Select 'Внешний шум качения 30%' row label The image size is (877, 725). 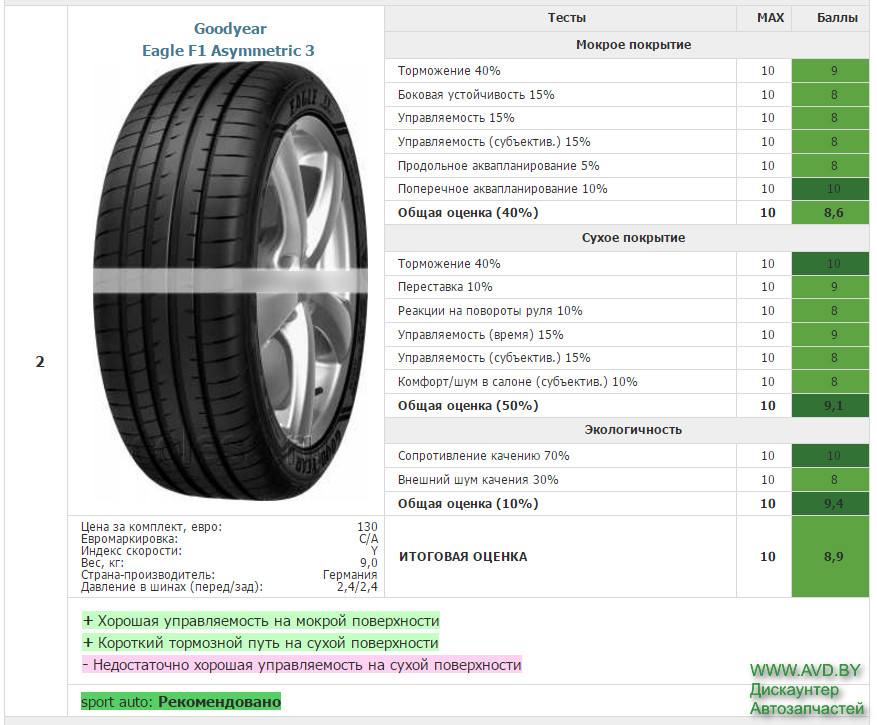(478, 480)
